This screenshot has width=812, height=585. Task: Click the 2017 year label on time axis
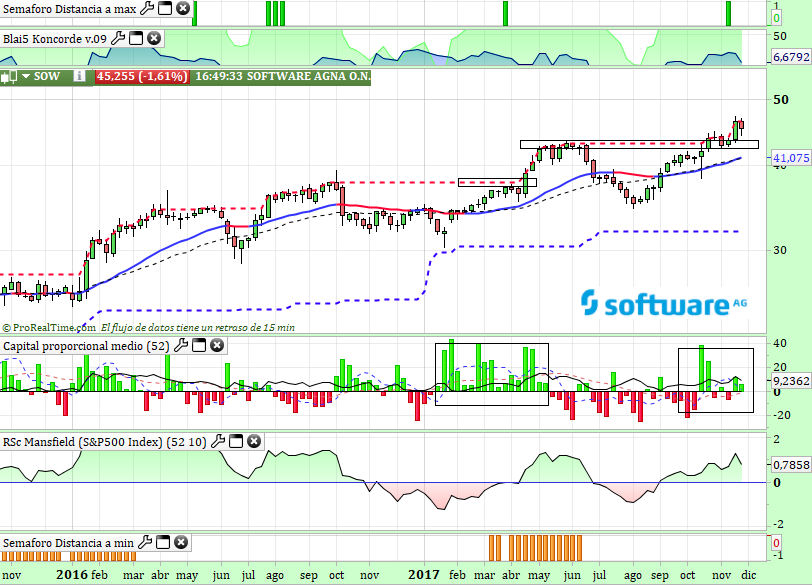pos(424,575)
